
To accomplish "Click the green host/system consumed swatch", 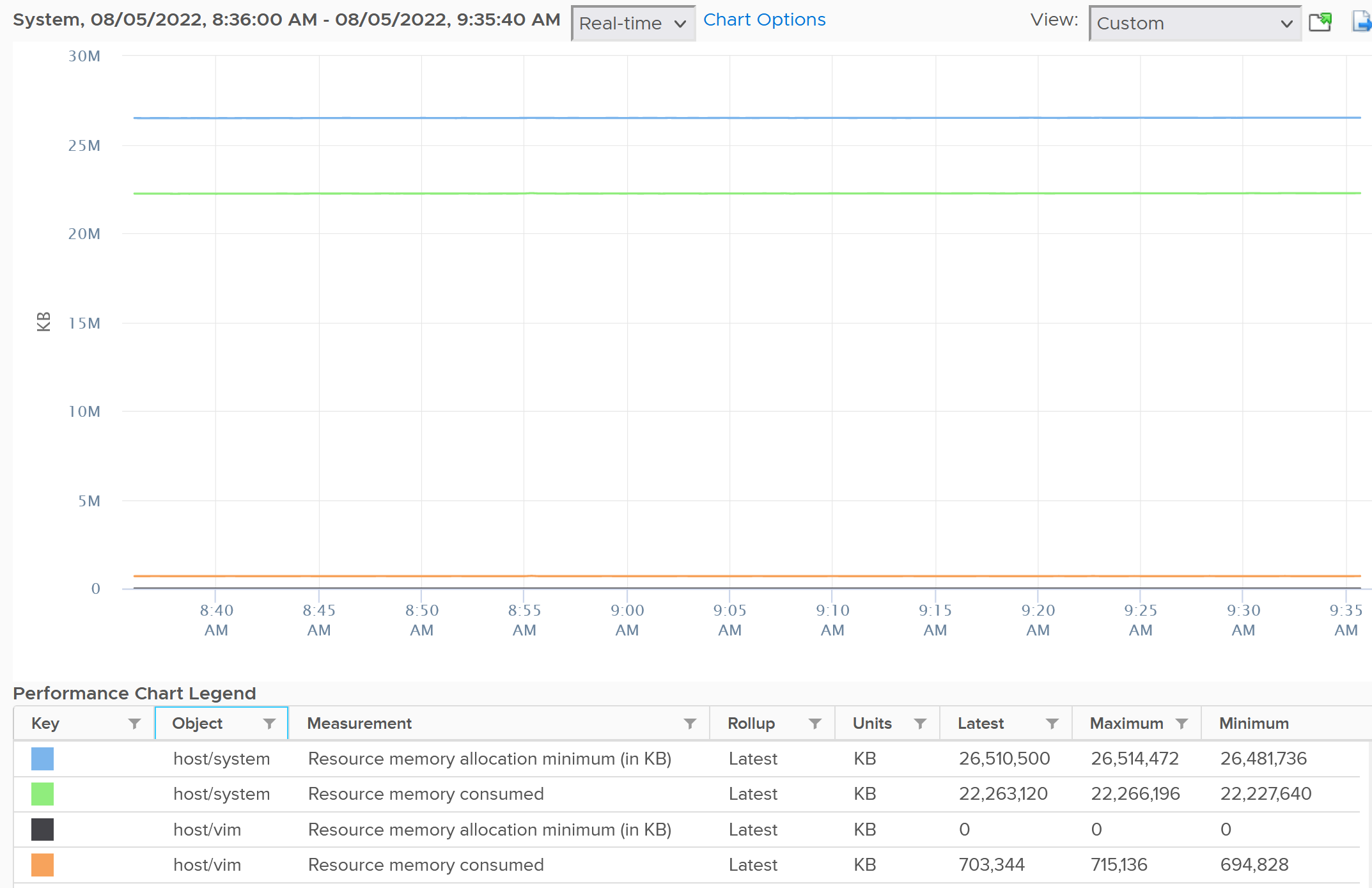I will click(42, 794).
